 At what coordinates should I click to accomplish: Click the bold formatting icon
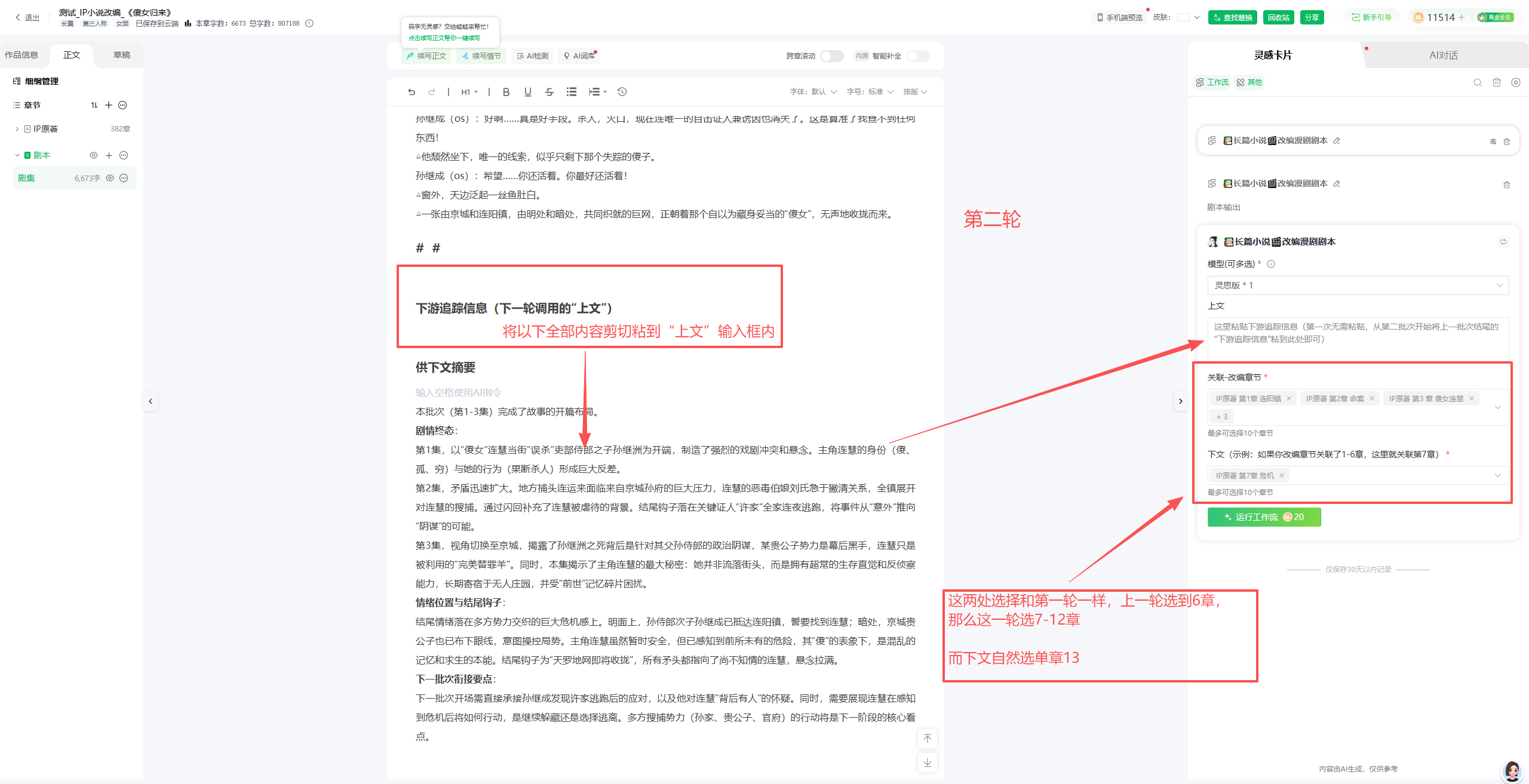pyautogui.click(x=506, y=92)
